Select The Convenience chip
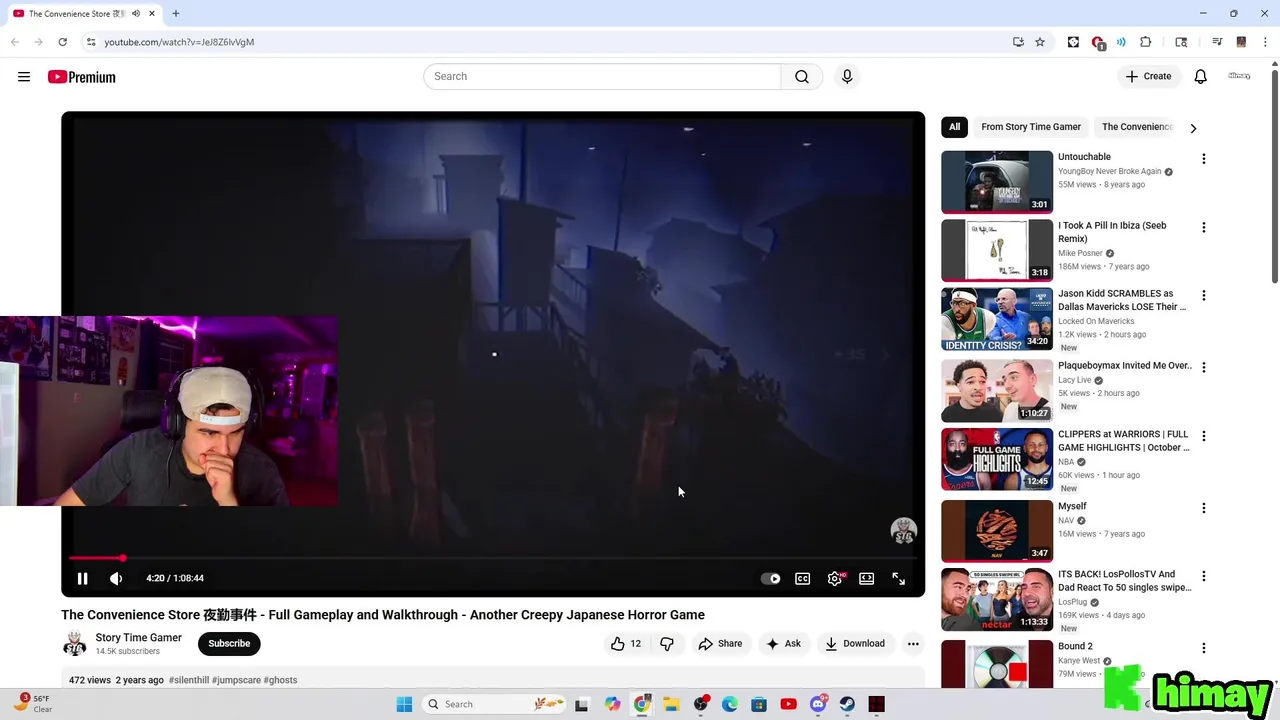This screenshot has height=720, width=1280. point(1137,127)
